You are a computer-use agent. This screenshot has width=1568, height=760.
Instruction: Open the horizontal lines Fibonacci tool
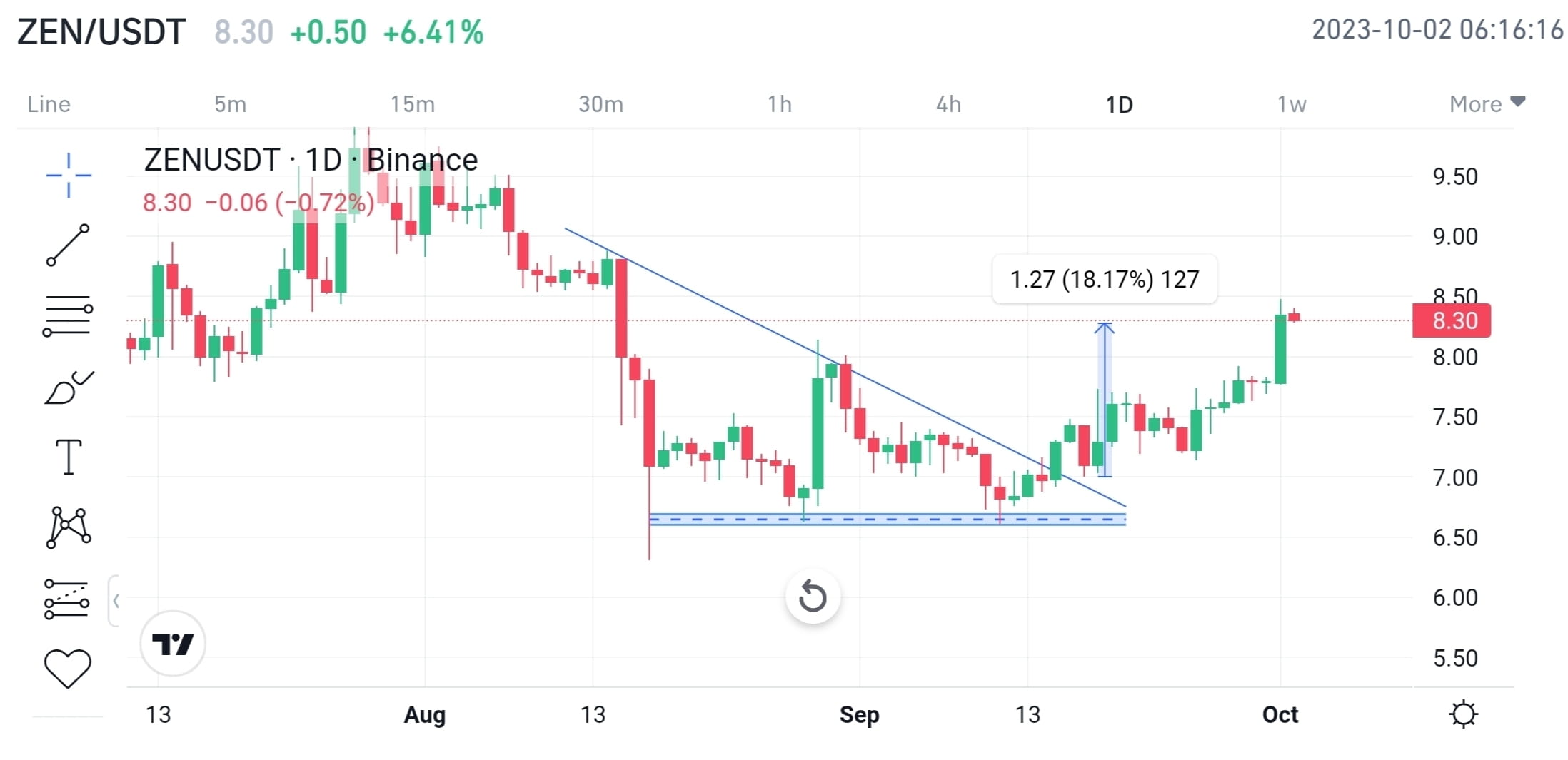pyautogui.click(x=68, y=315)
